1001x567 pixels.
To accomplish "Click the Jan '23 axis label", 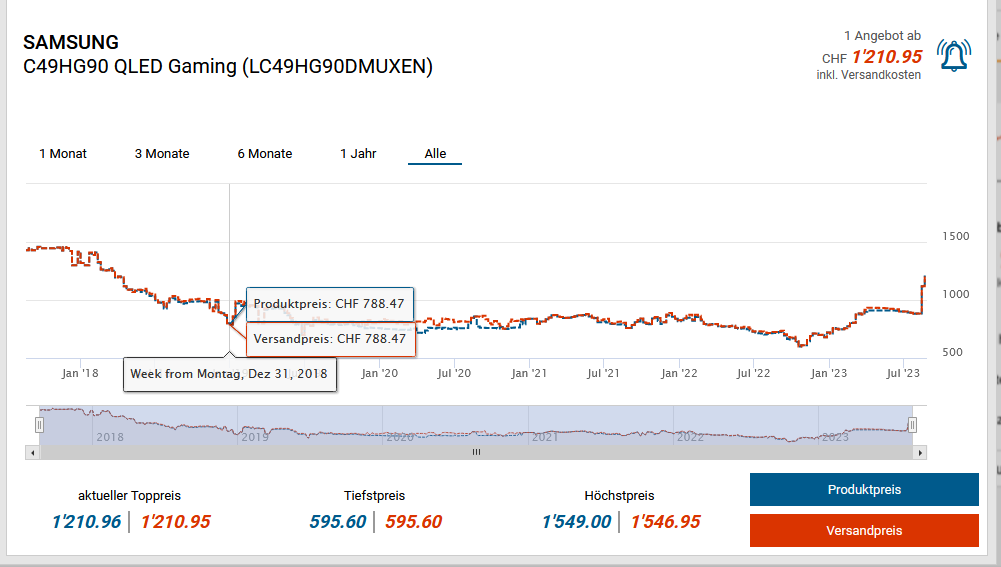I will 829,374.
